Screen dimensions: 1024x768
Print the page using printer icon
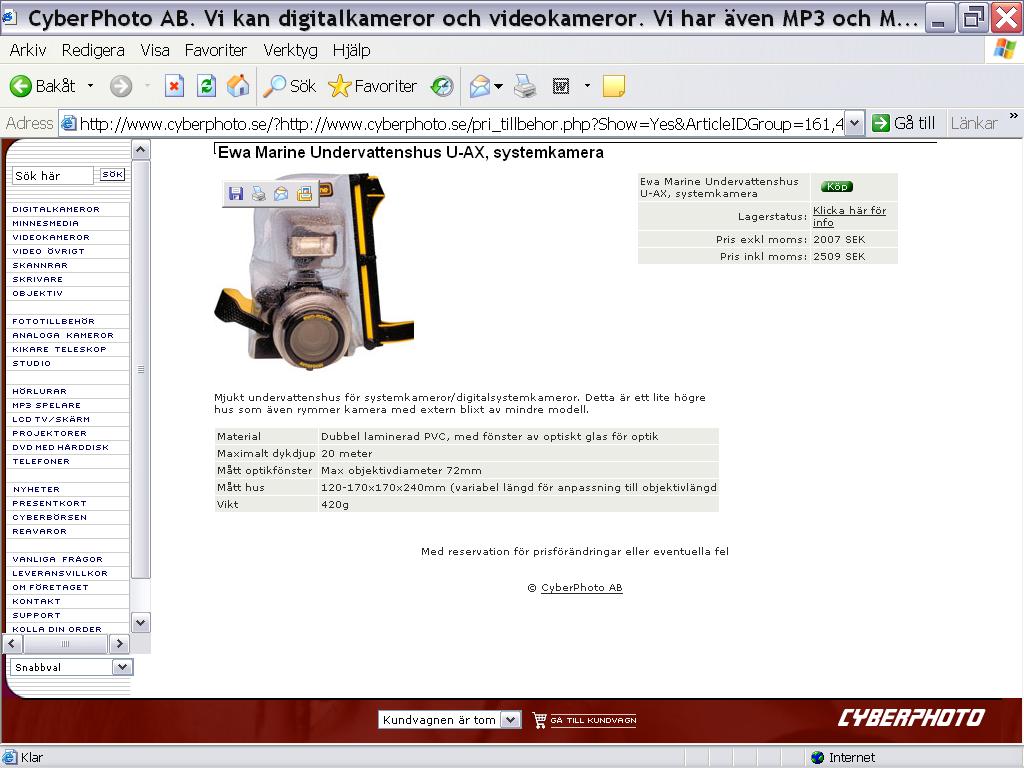[x=525, y=86]
